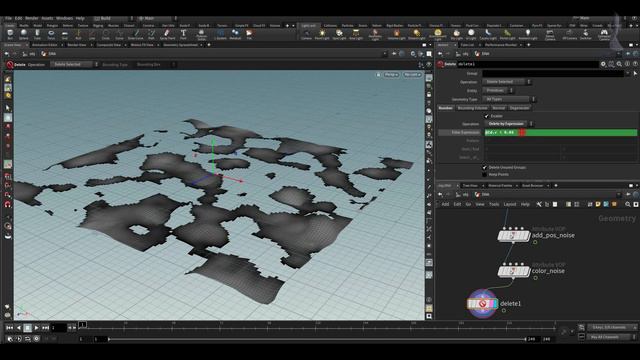Open the Build desktop dropdown
Screen dimensions: 640x360
113,18
